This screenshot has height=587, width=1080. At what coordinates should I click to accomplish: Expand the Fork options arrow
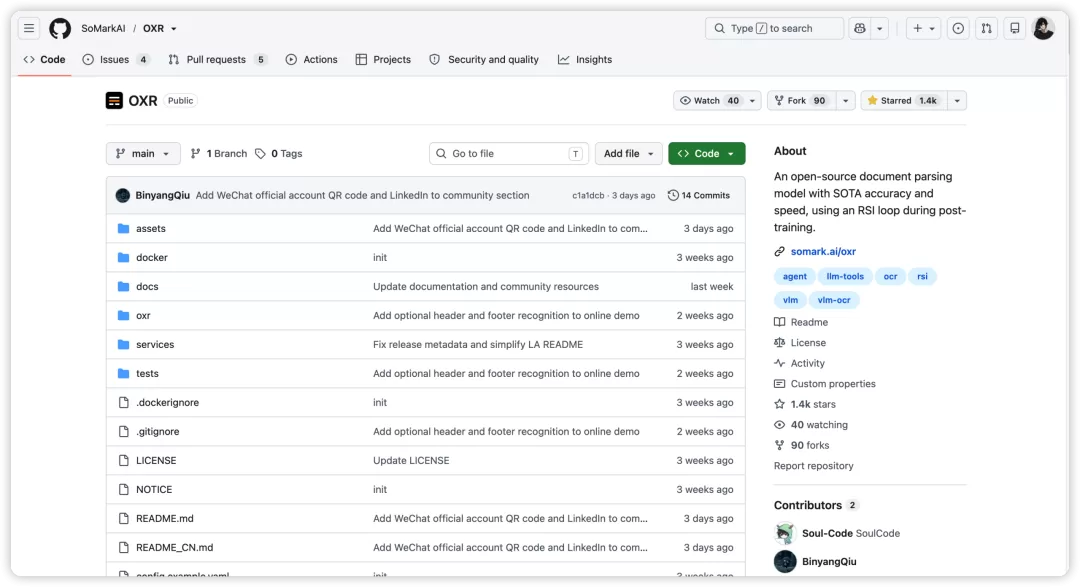[845, 101]
